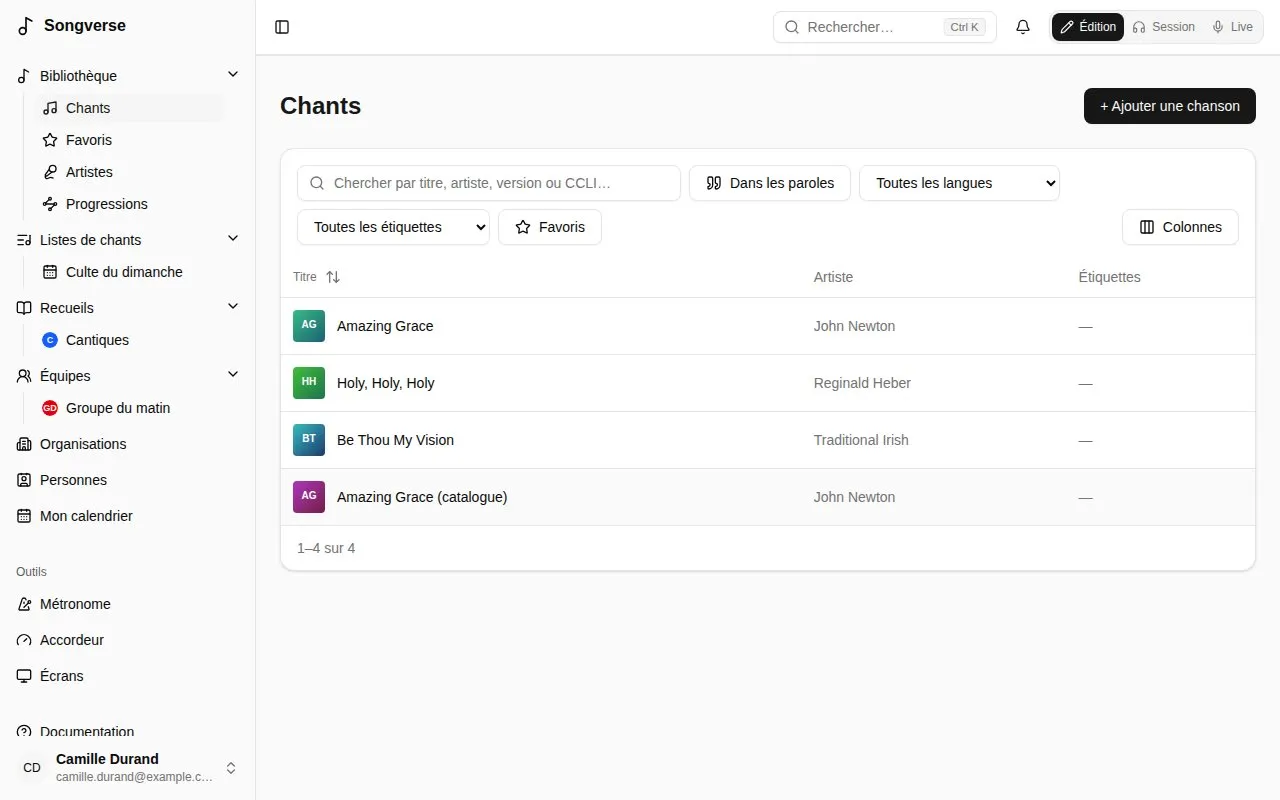Open the Toutes les étiquettes dropdown
This screenshot has width=1280, height=800.
(393, 227)
